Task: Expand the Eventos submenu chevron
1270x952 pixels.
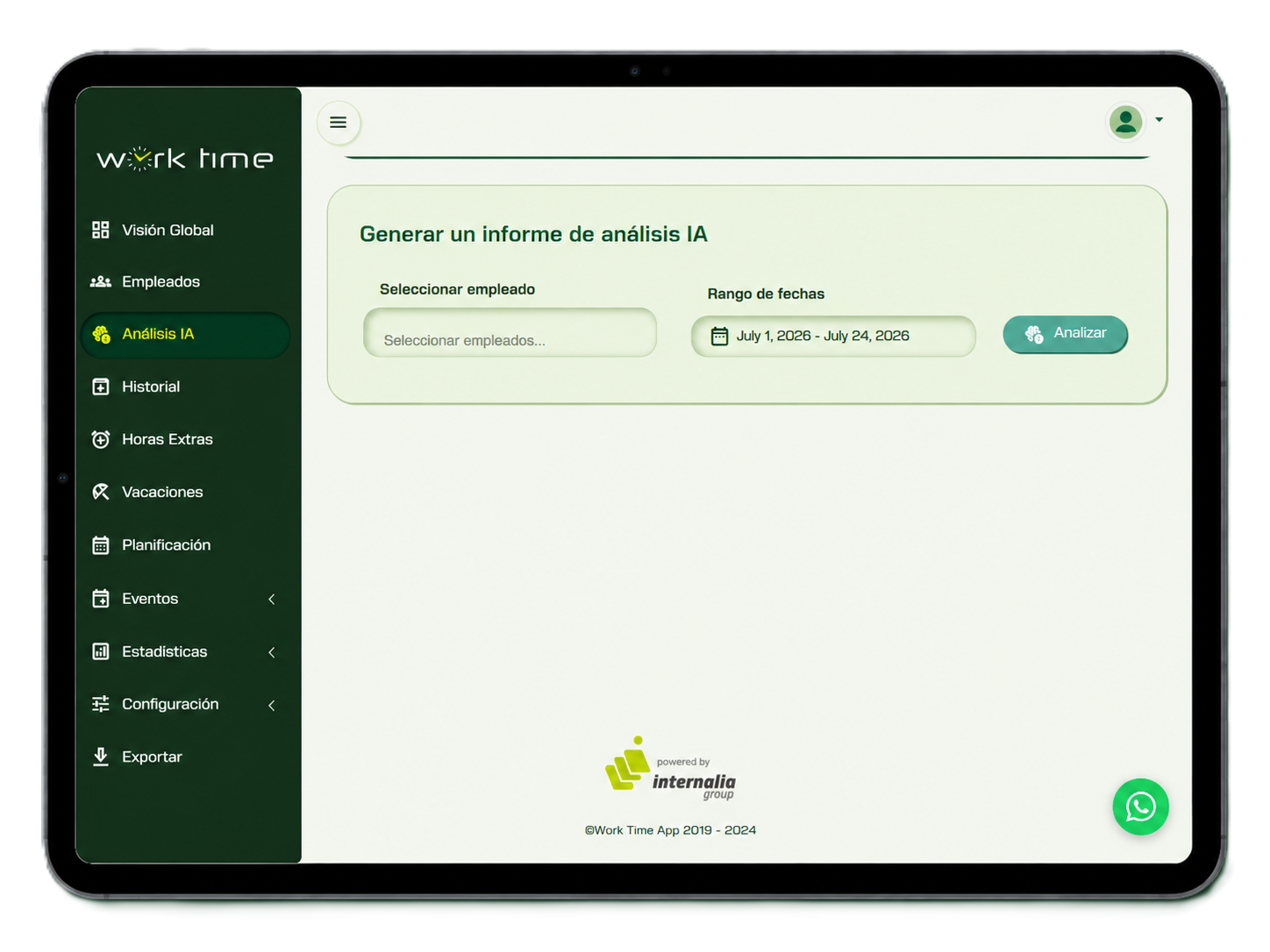Action: tap(272, 600)
